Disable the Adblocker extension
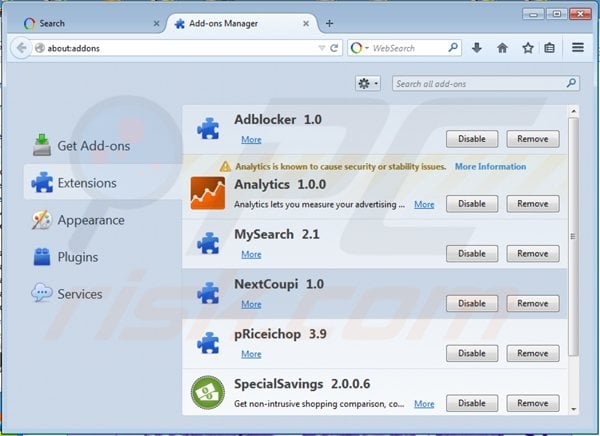This screenshot has height=436, width=600. click(x=472, y=139)
